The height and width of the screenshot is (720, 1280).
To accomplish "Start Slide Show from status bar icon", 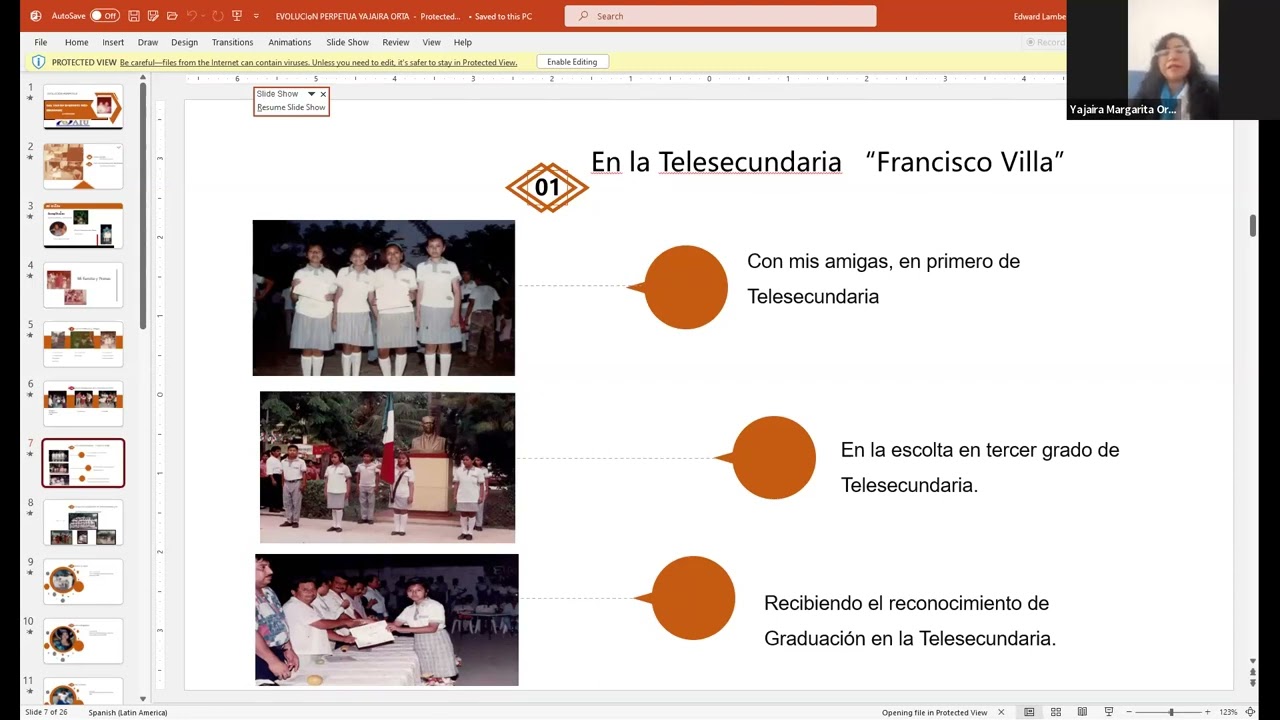I will pyautogui.click(x=1108, y=712).
